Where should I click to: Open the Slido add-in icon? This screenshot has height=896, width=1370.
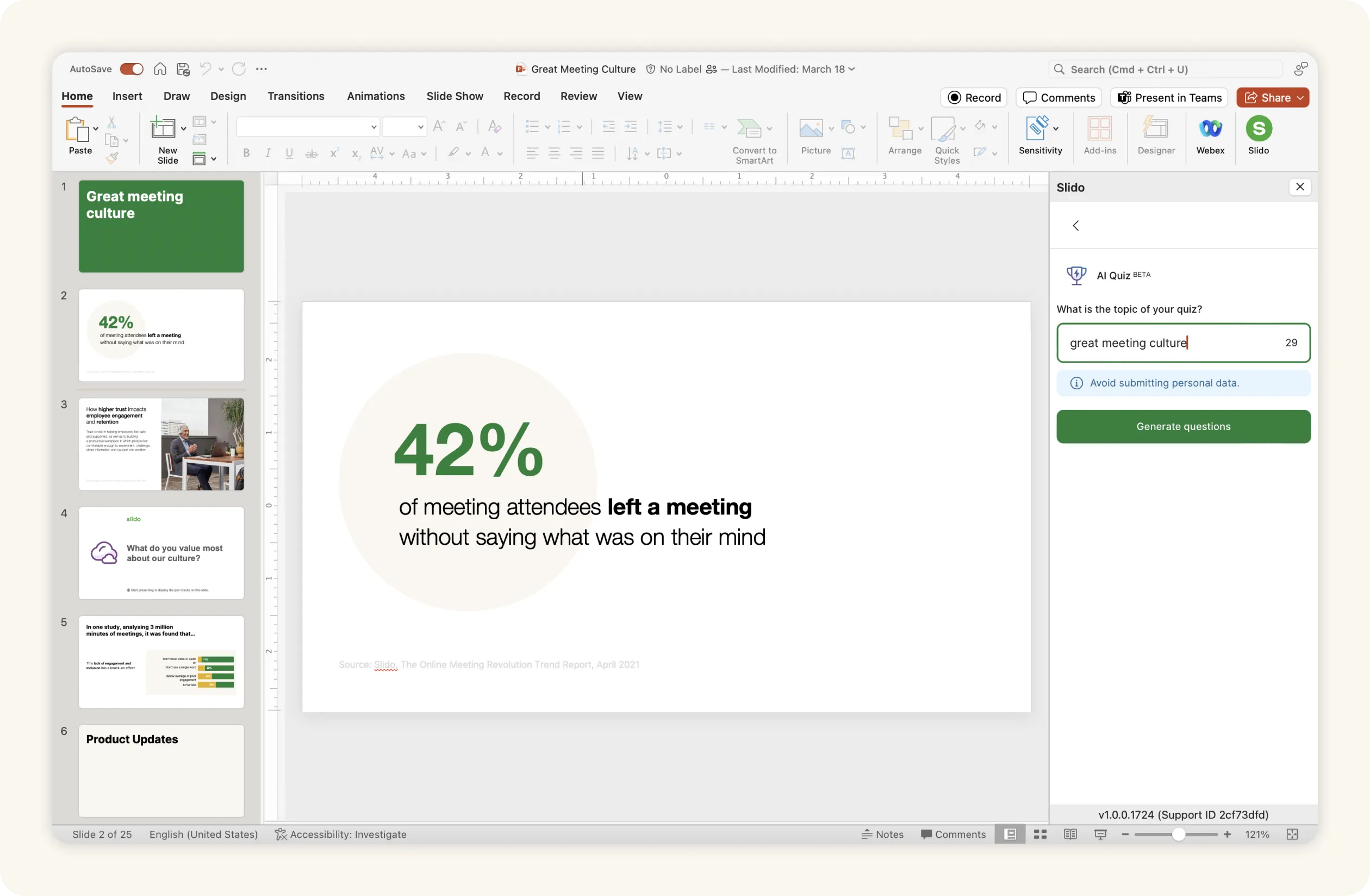point(1259,128)
